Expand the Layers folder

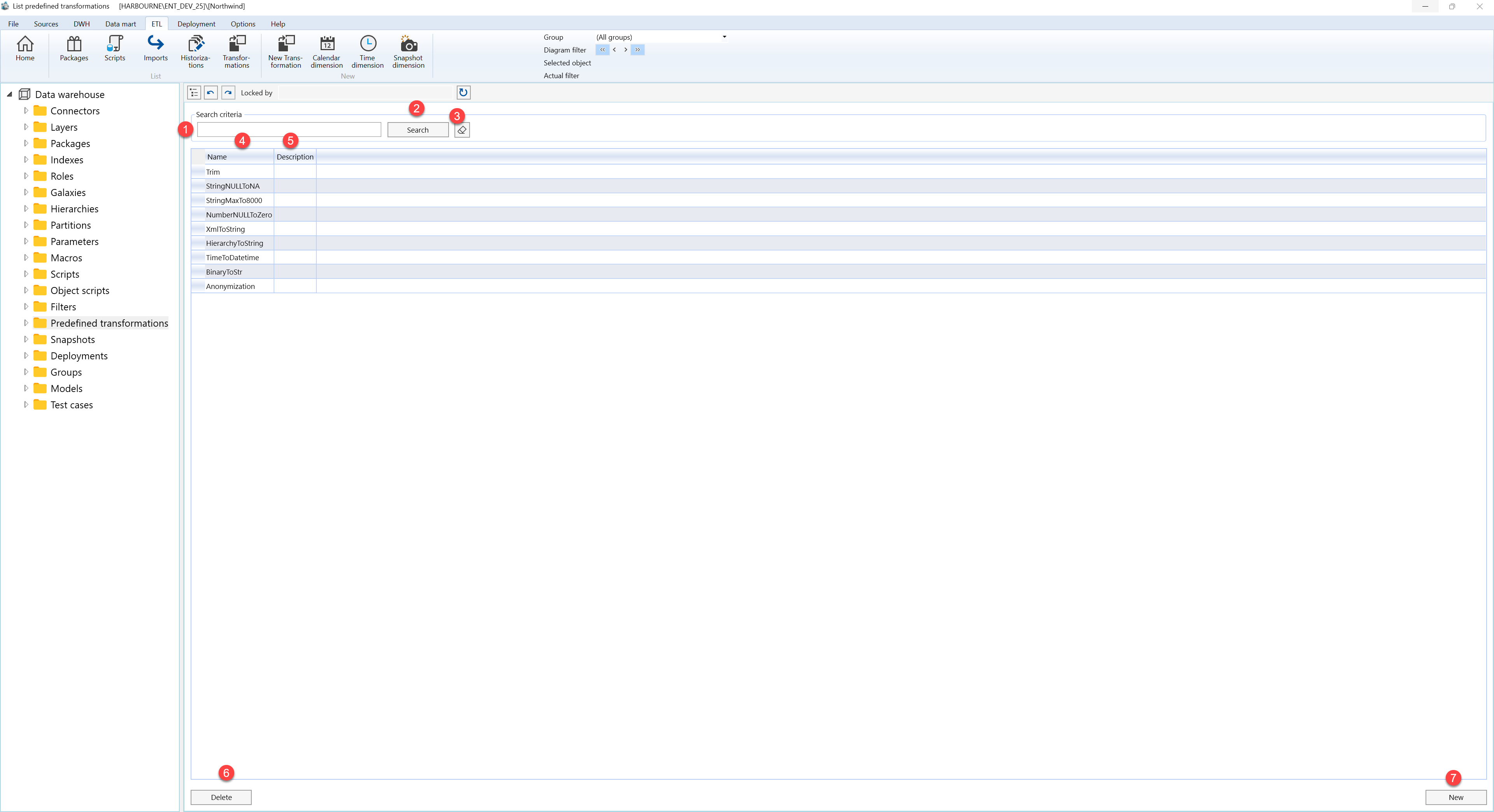pyautogui.click(x=26, y=126)
